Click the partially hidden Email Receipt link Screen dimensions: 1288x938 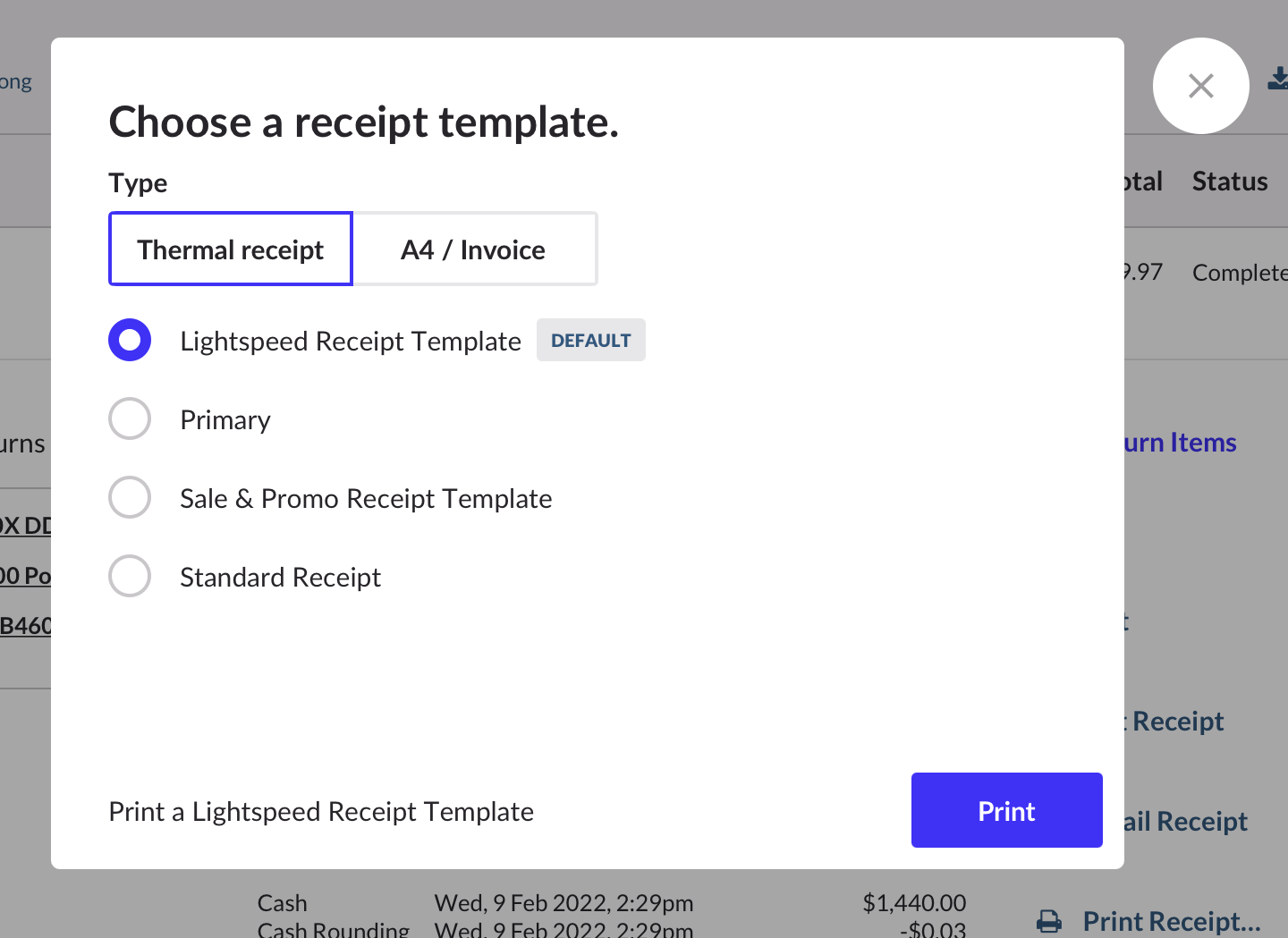1185,822
